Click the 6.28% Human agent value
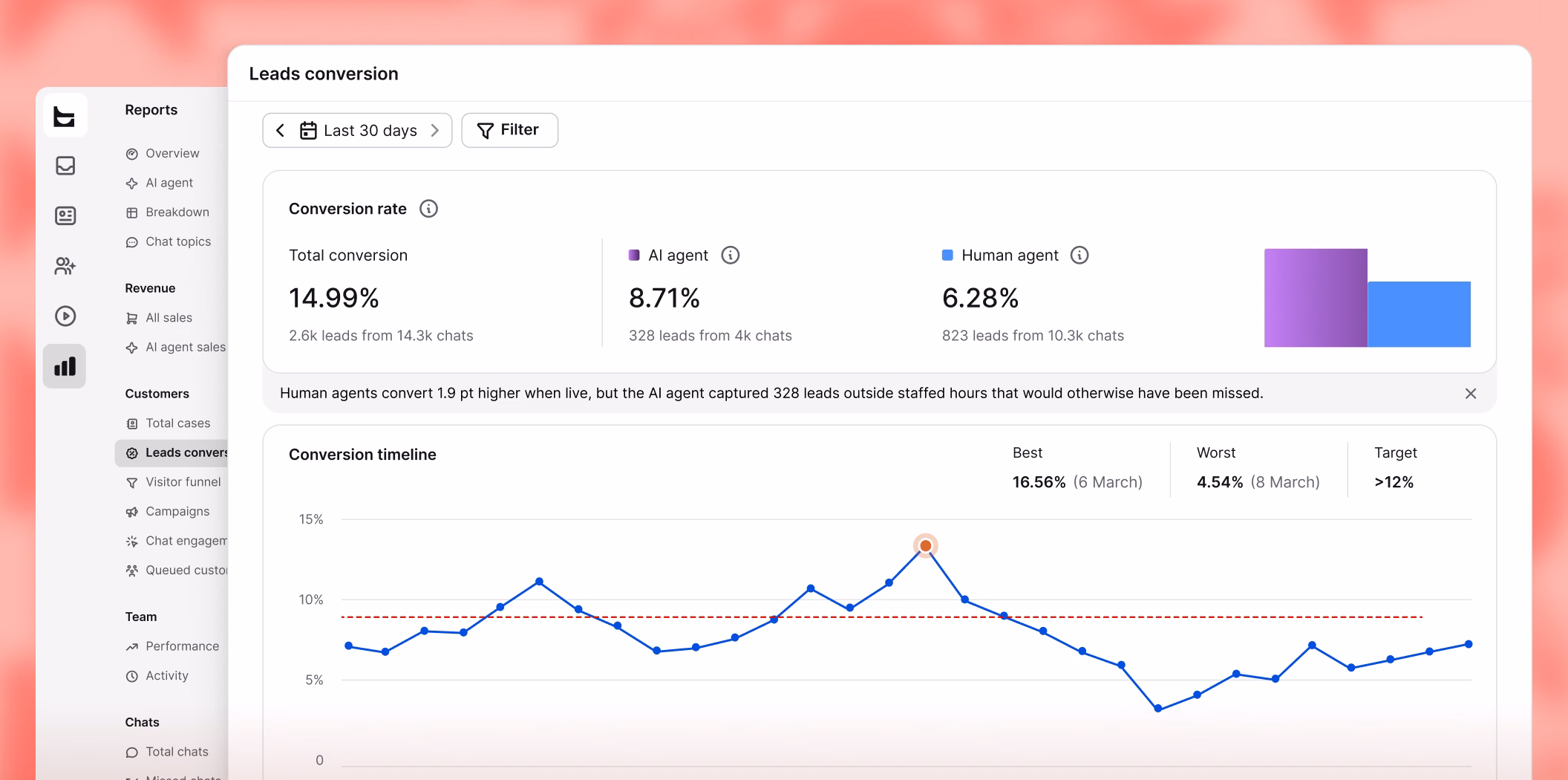This screenshot has height=780, width=1568. tap(980, 299)
